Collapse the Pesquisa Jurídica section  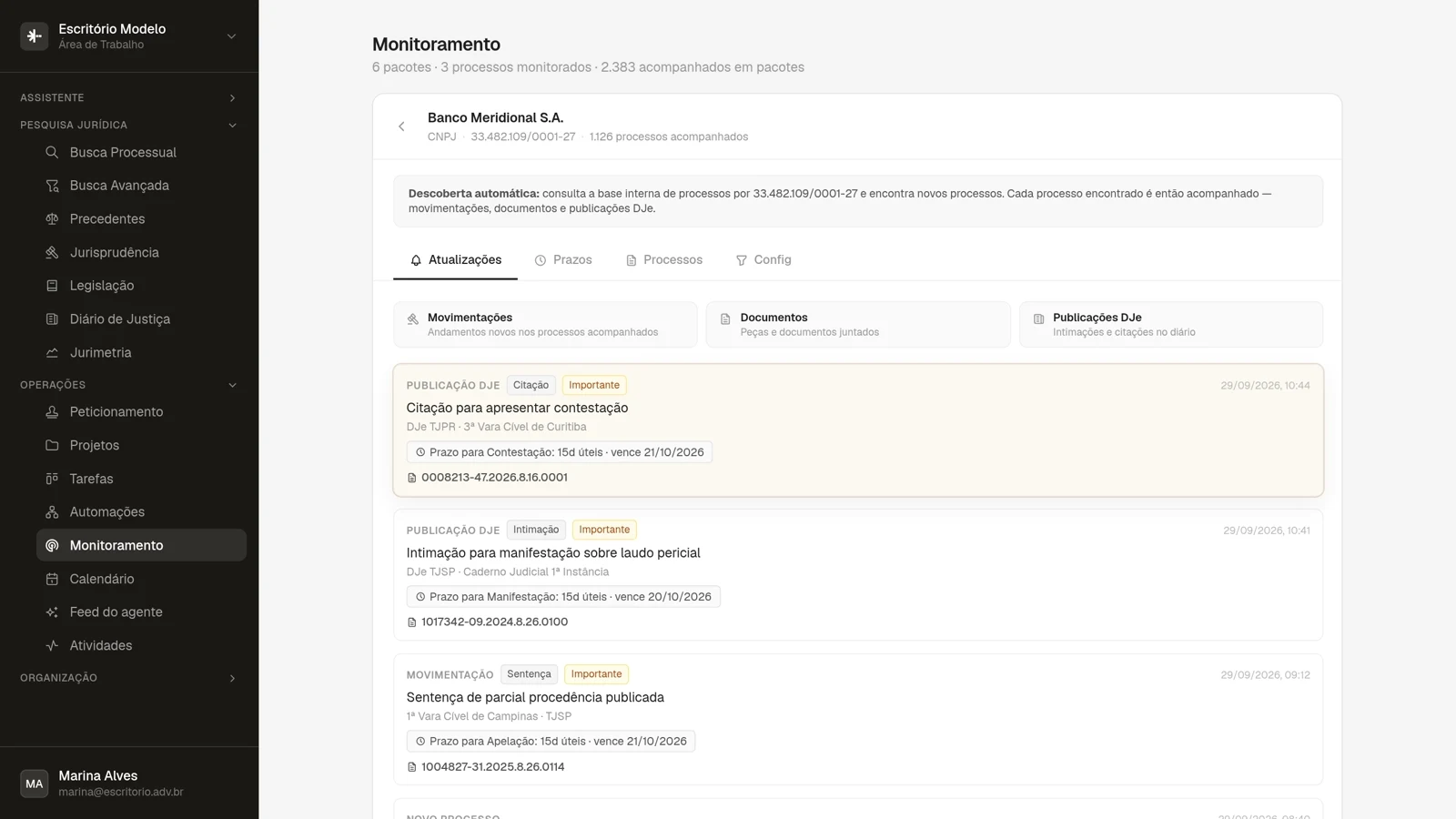(129, 125)
